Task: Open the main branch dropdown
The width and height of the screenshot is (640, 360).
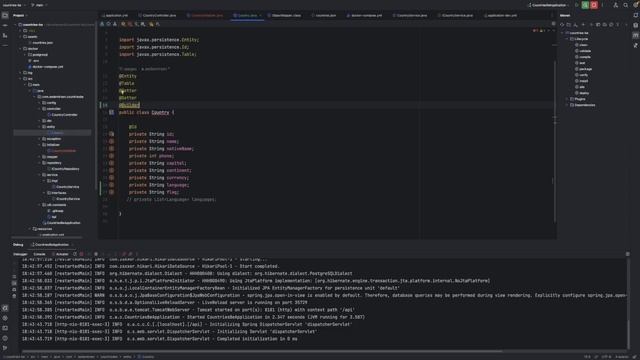Action: click(39, 5)
